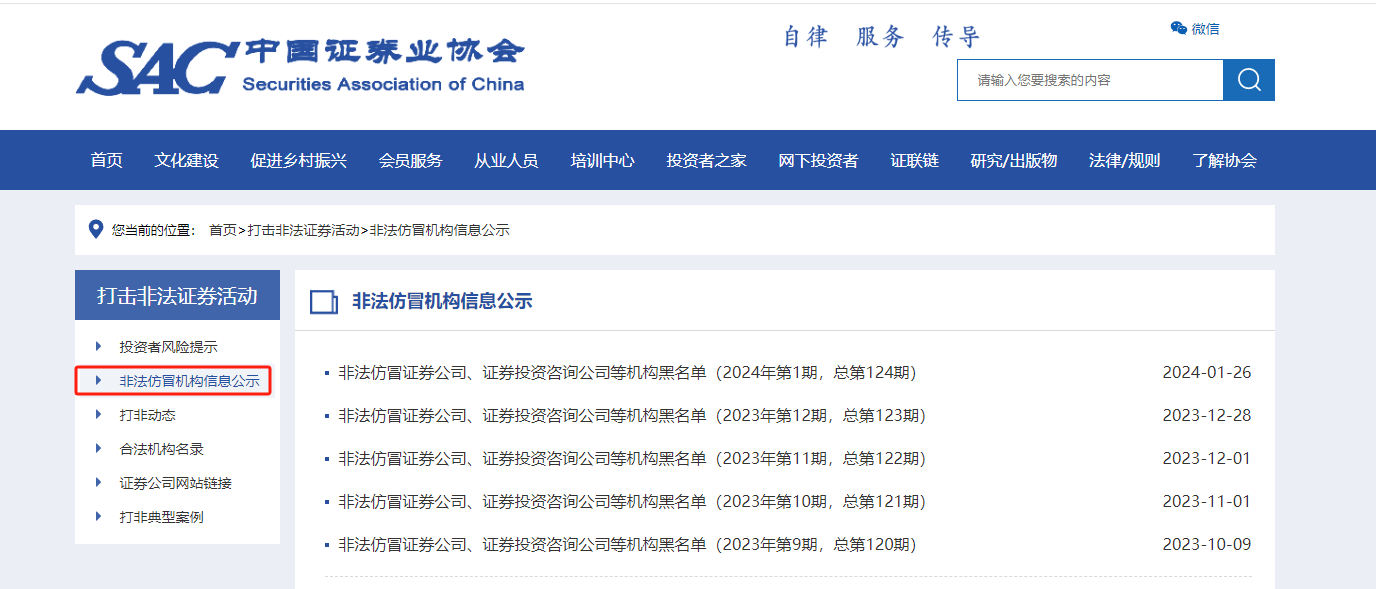Select 打非典型案例 in the sidebar
The image size is (1376, 589).
(x=161, y=517)
